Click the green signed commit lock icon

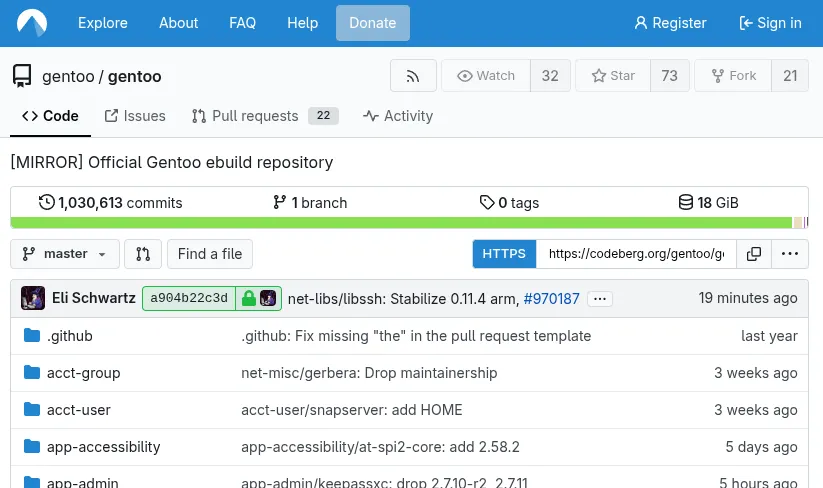click(x=249, y=298)
